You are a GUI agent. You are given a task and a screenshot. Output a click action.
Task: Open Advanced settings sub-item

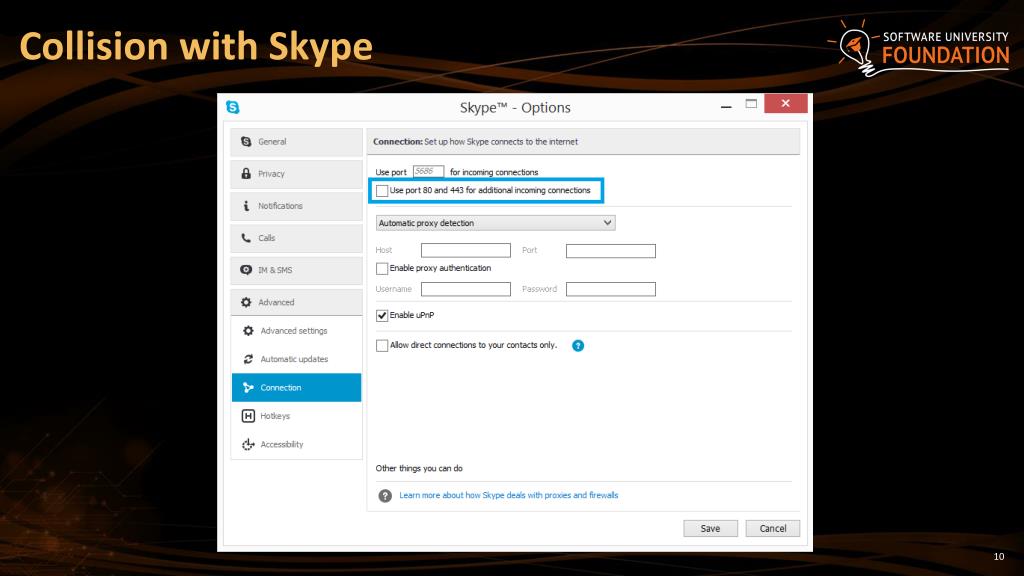pos(296,331)
